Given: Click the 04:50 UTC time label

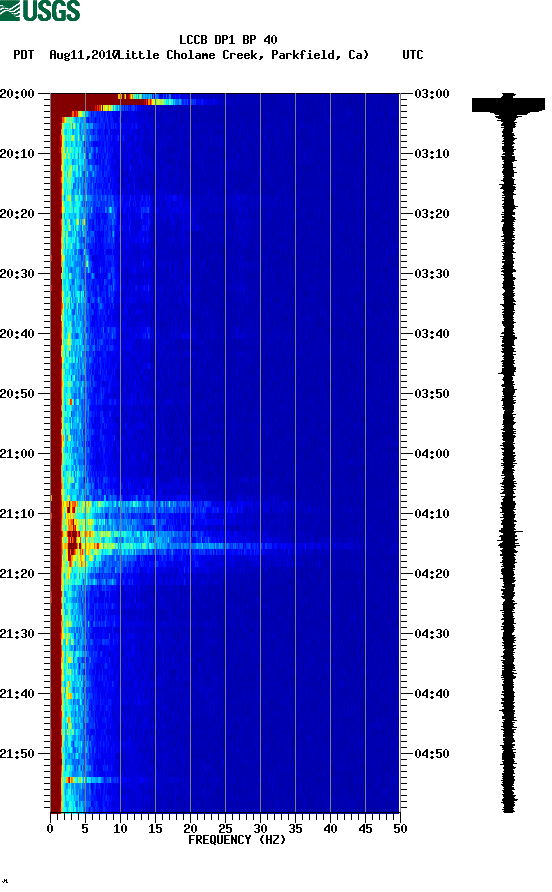Looking at the screenshot, I should pyautogui.click(x=432, y=754).
